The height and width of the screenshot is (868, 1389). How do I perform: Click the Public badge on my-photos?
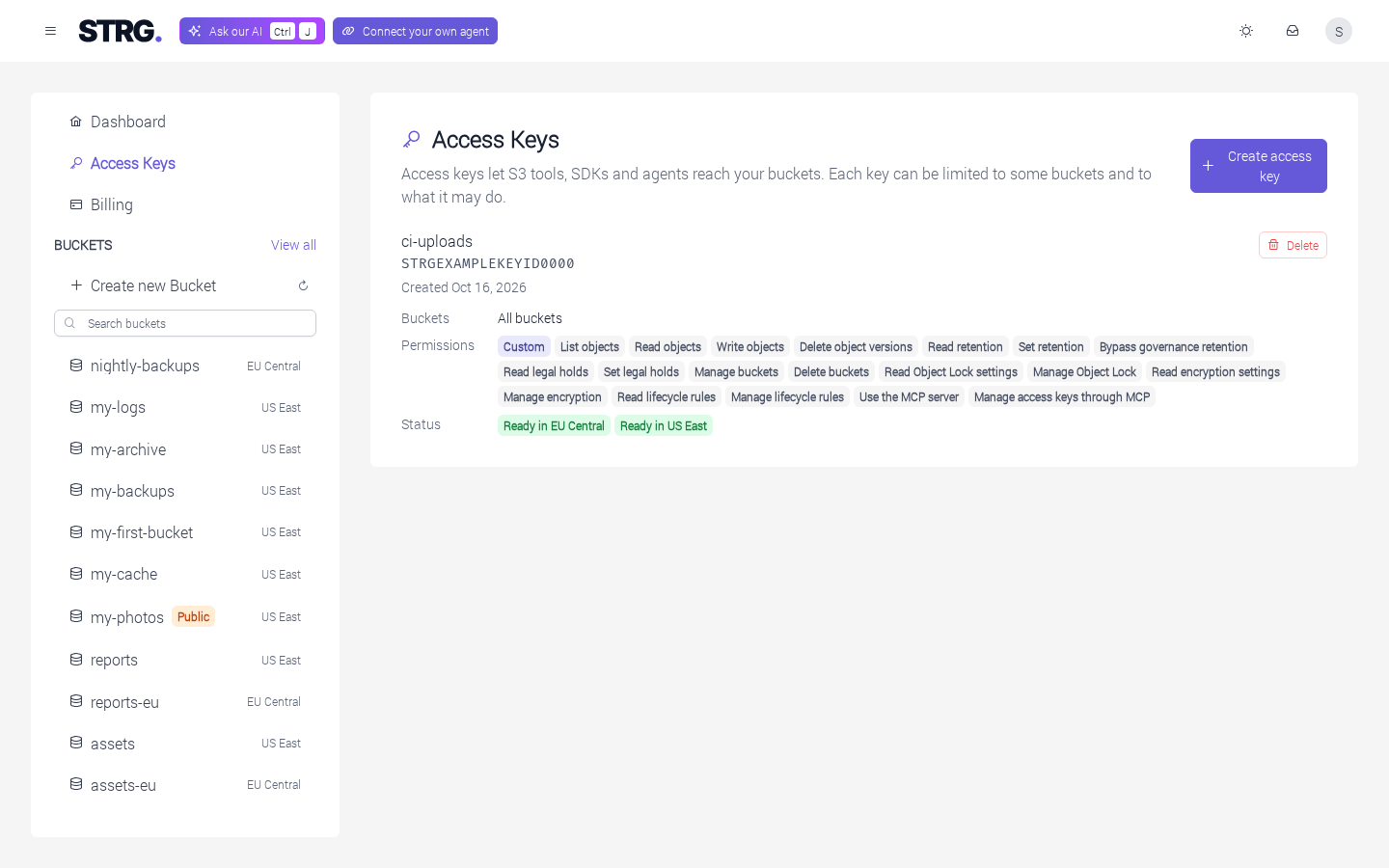pyautogui.click(x=193, y=616)
